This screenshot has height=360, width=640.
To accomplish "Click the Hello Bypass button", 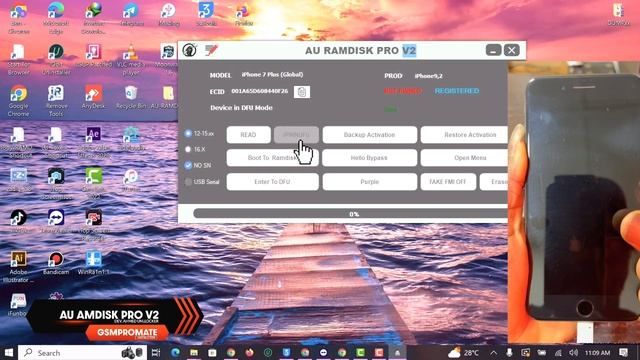I will click(x=369, y=158).
